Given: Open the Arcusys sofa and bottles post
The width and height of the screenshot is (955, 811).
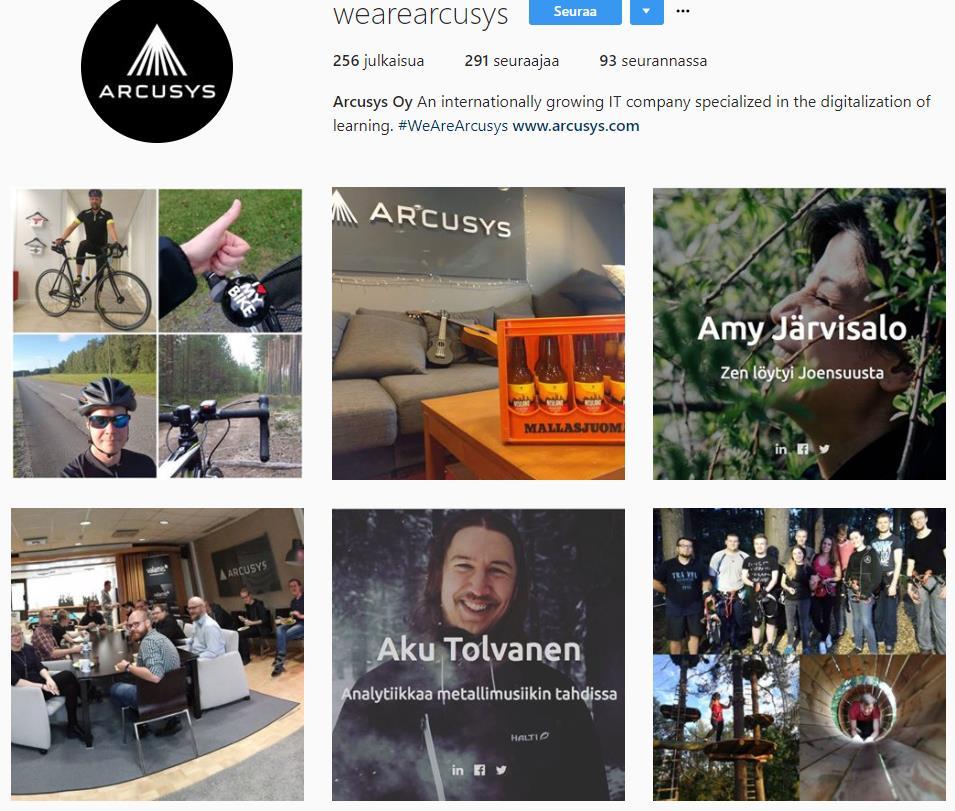Looking at the screenshot, I should click(478, 333).
